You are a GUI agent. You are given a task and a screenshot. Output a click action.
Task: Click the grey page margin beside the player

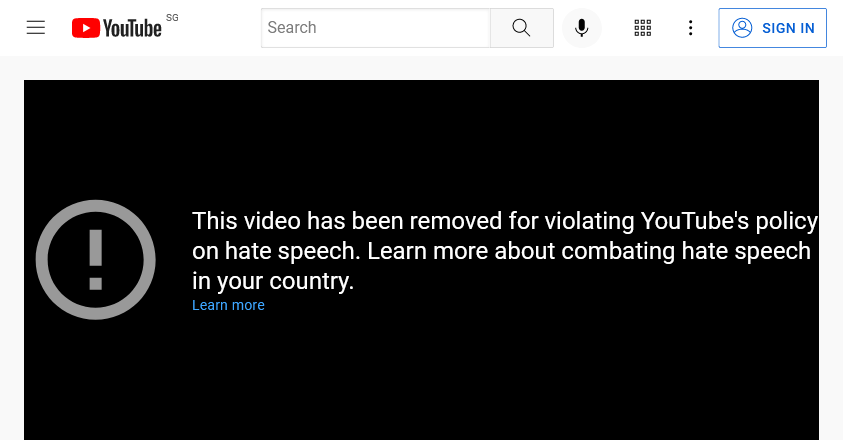click(12, 258)
